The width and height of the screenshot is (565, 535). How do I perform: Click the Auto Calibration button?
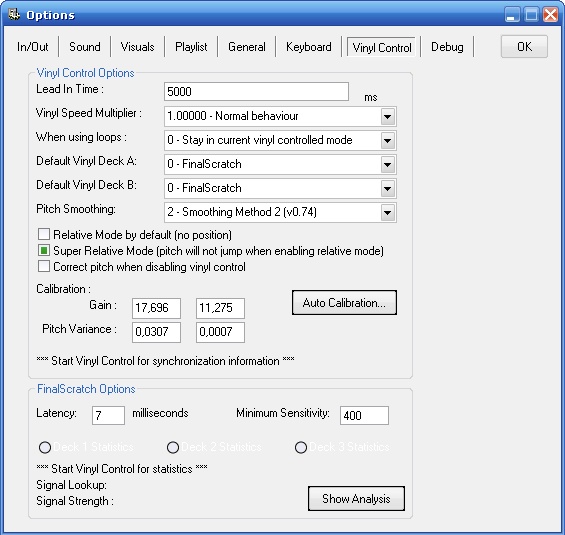click(x=344, y=303)
